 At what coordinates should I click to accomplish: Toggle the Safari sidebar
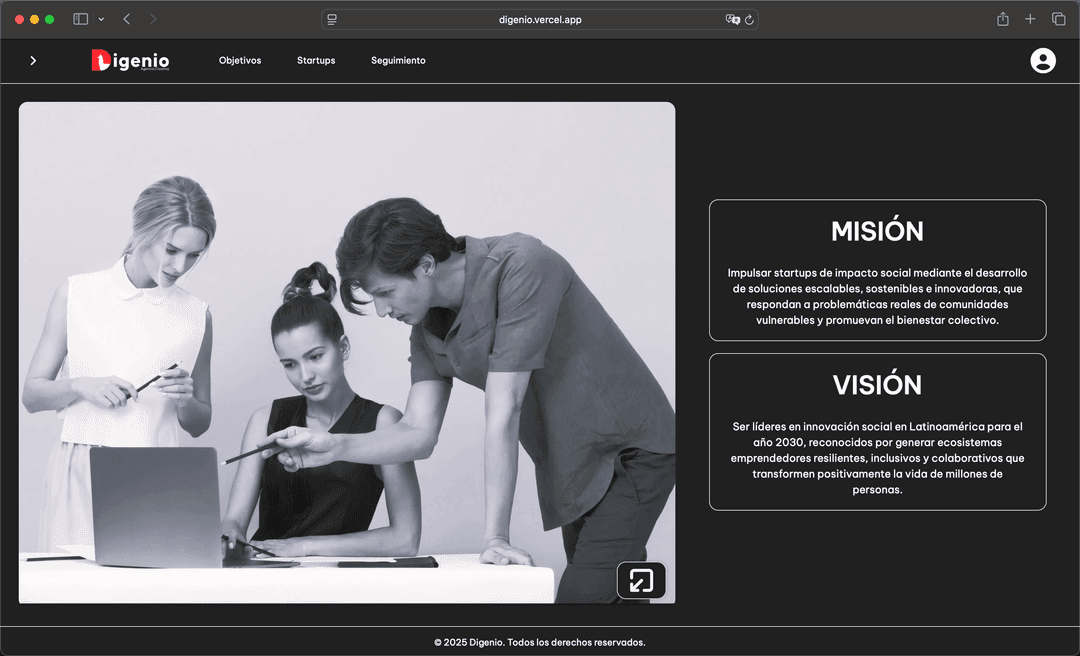(81, 19)
